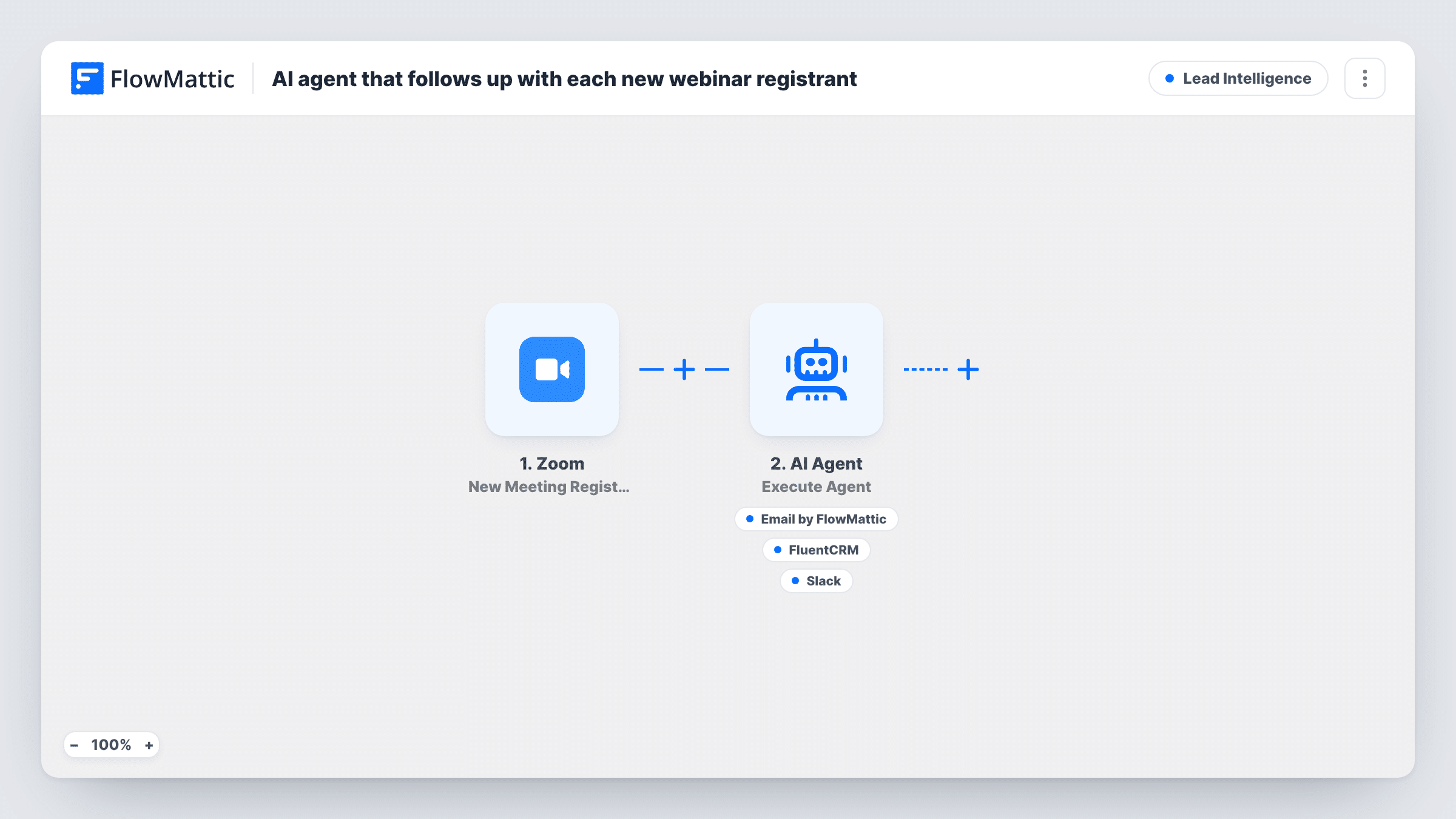
Task: Add a step between Zoom and AI Agent
Action: 684,369
